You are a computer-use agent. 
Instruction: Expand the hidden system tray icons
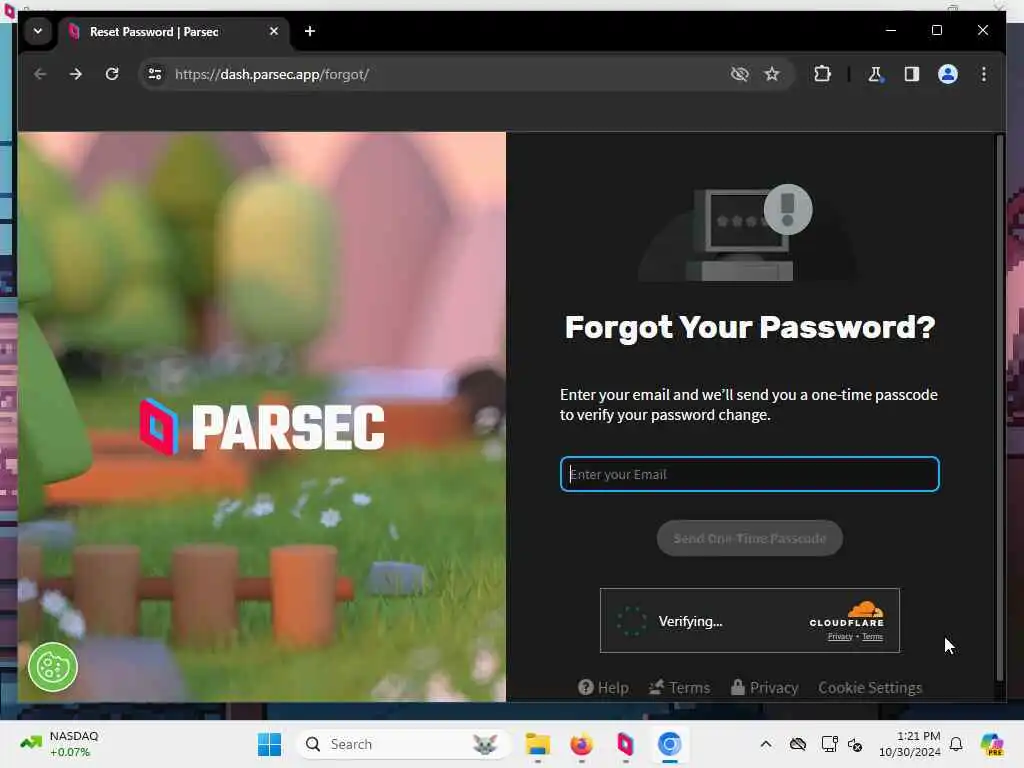point(766,744)
